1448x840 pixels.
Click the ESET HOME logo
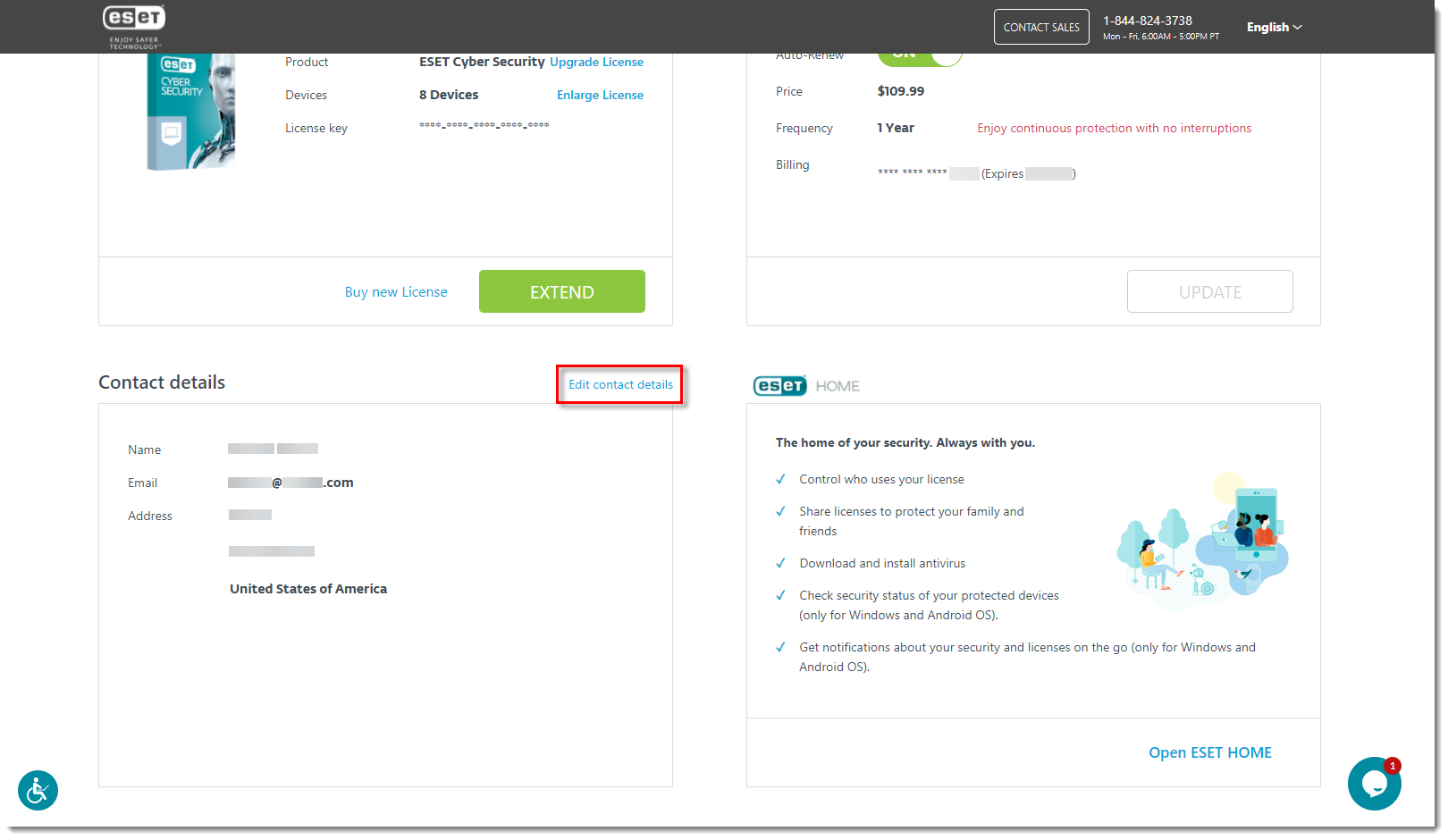806,386
